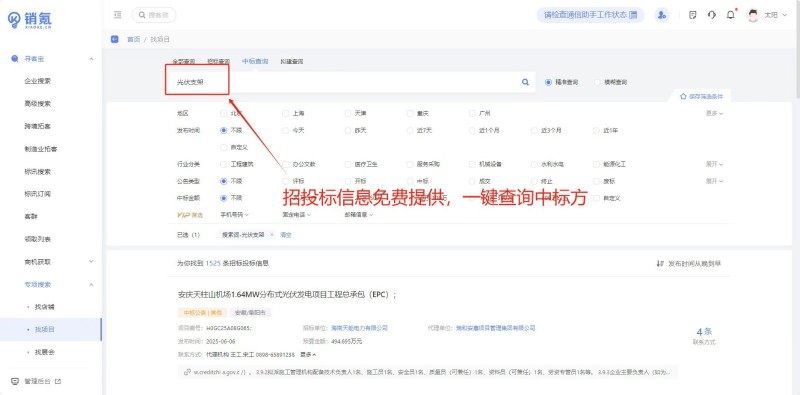Click the 销氪 logo in sidebar
This screenshot has width=800, height=395.
click(x=30, y=19)
